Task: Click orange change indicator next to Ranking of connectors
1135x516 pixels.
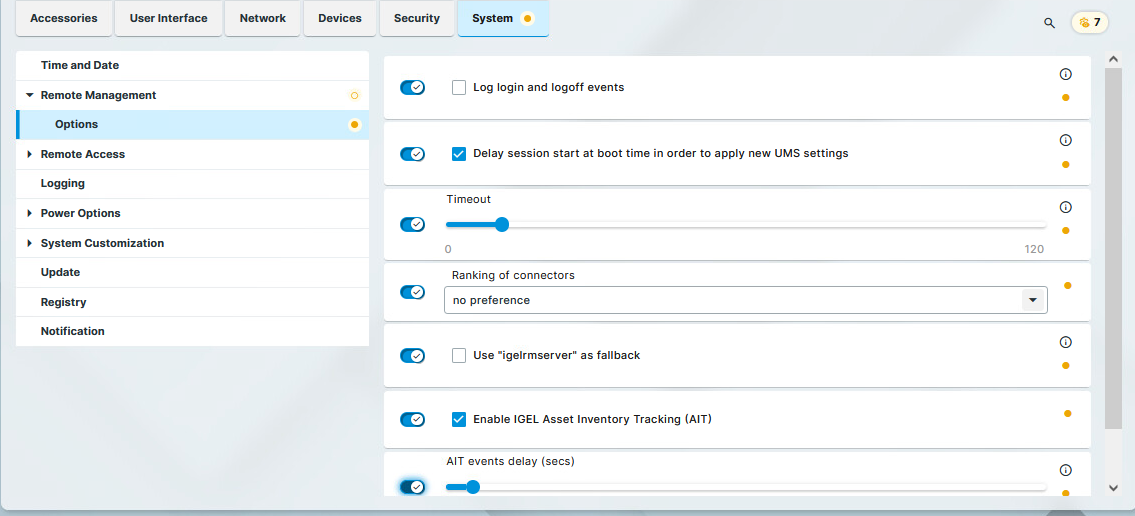Action: 1067,286
